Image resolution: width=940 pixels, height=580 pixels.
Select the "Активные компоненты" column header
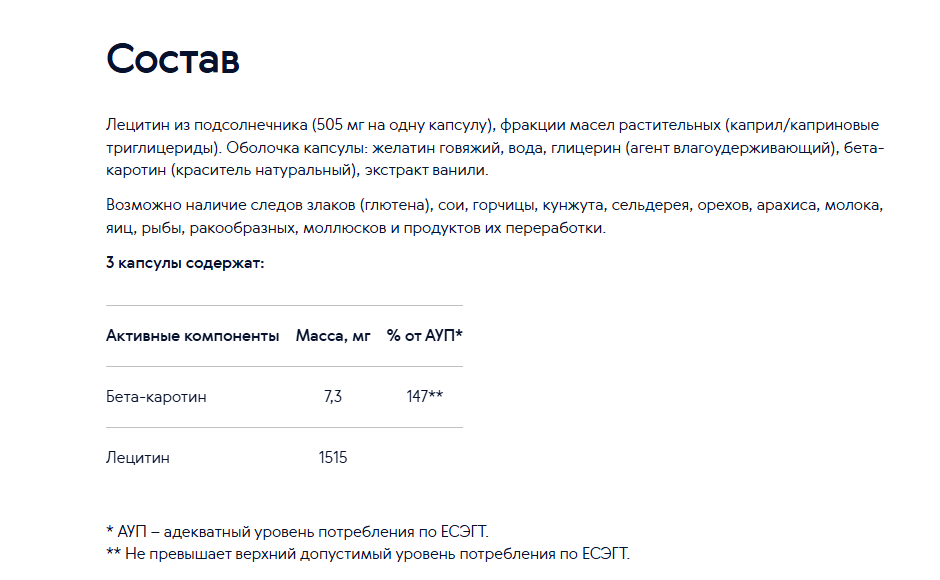pos(192,336)
